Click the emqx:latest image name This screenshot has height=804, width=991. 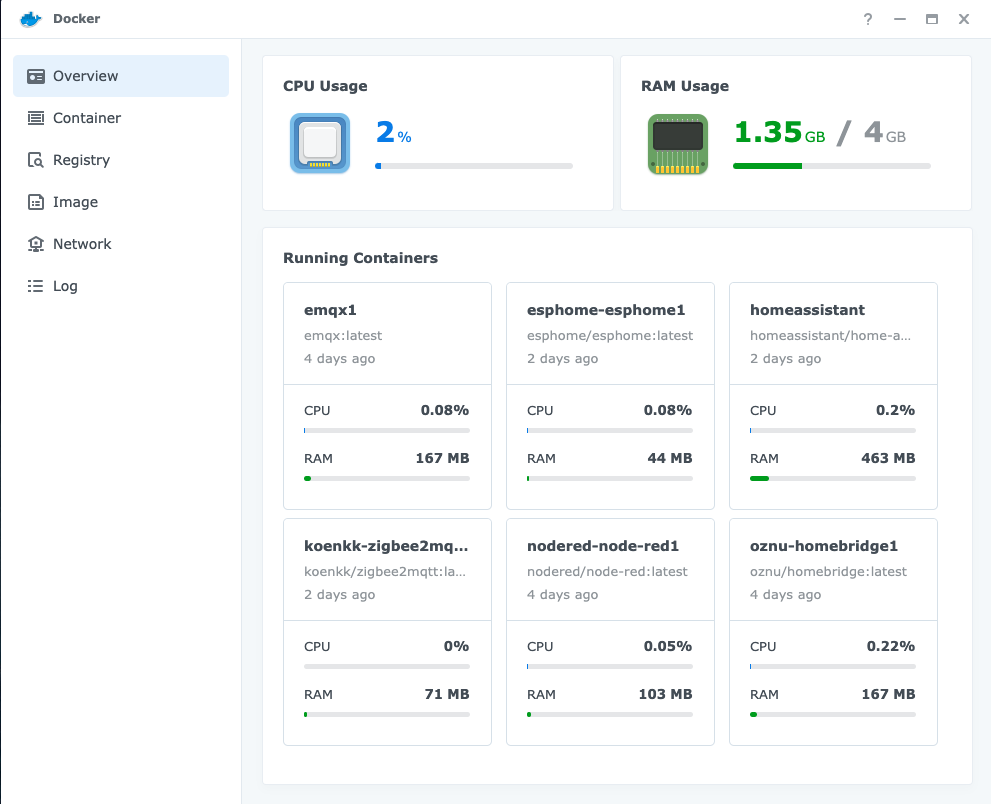click(x=343, y=336)
